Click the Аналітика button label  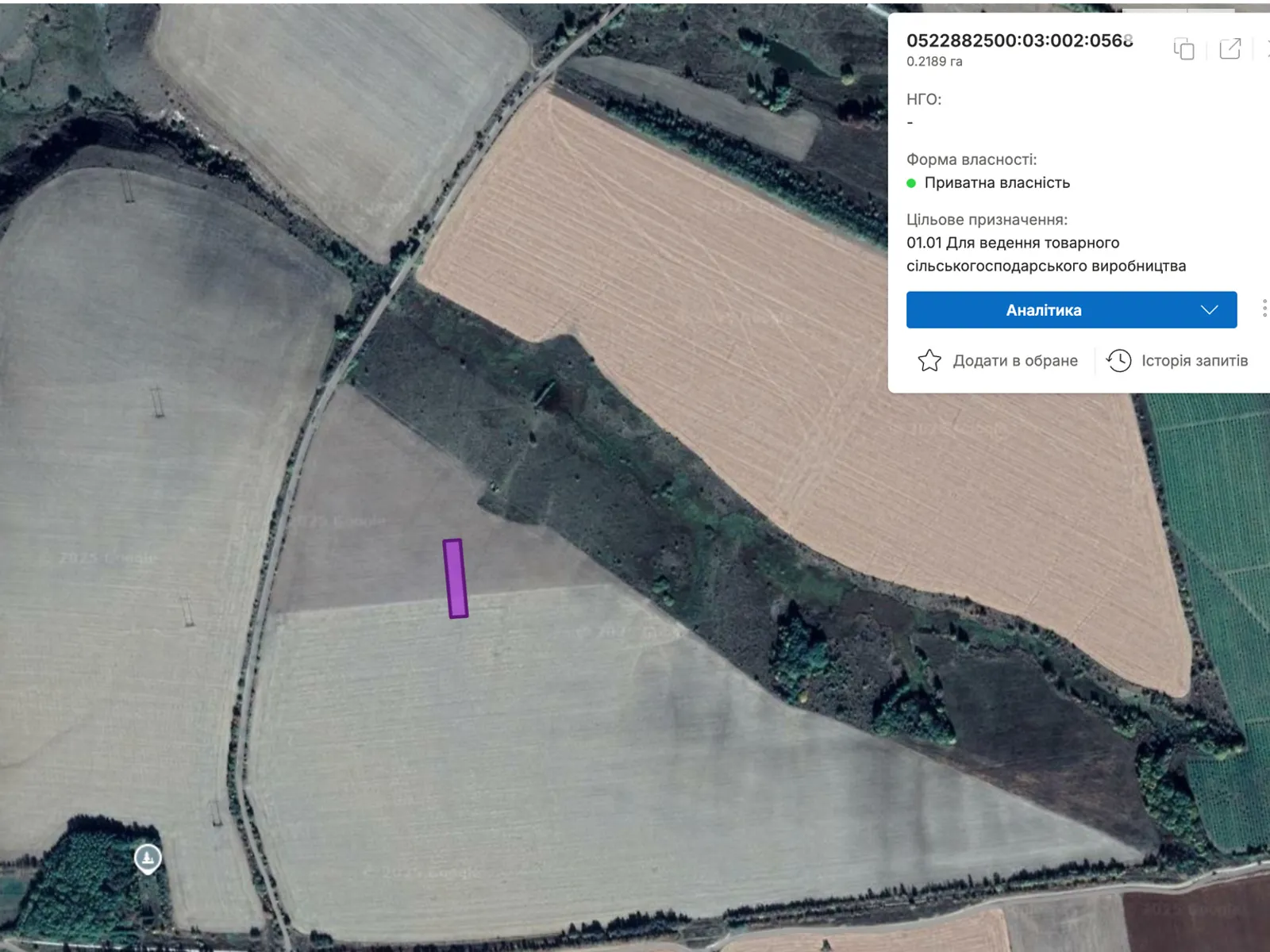[x=1043, y=310]
